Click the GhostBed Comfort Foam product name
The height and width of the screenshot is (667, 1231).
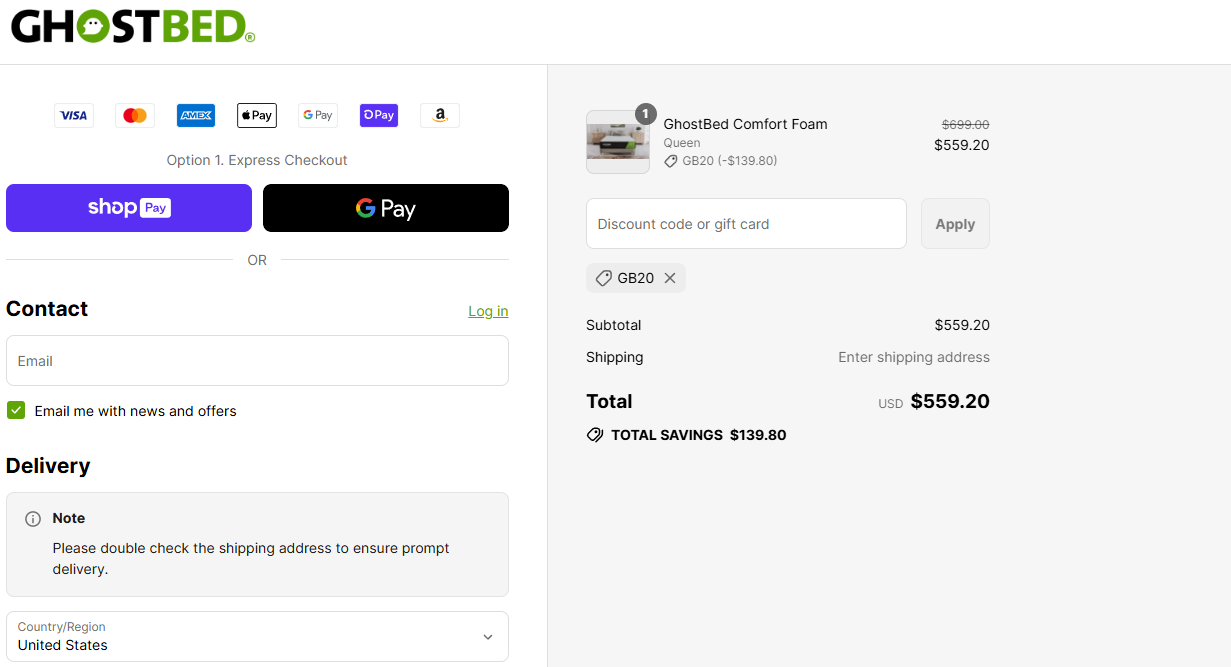click(x=745, y=124)
